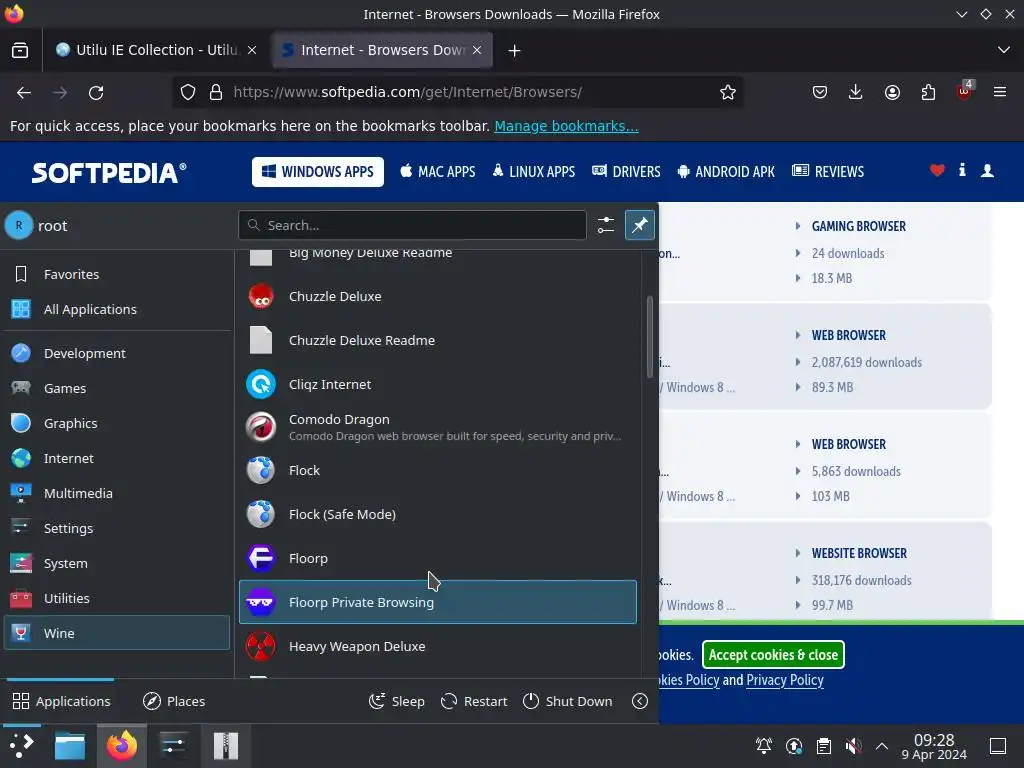Select the Wine category
Image resolution: width=1024 pixels, height=768 pixels.
(117, 633)
